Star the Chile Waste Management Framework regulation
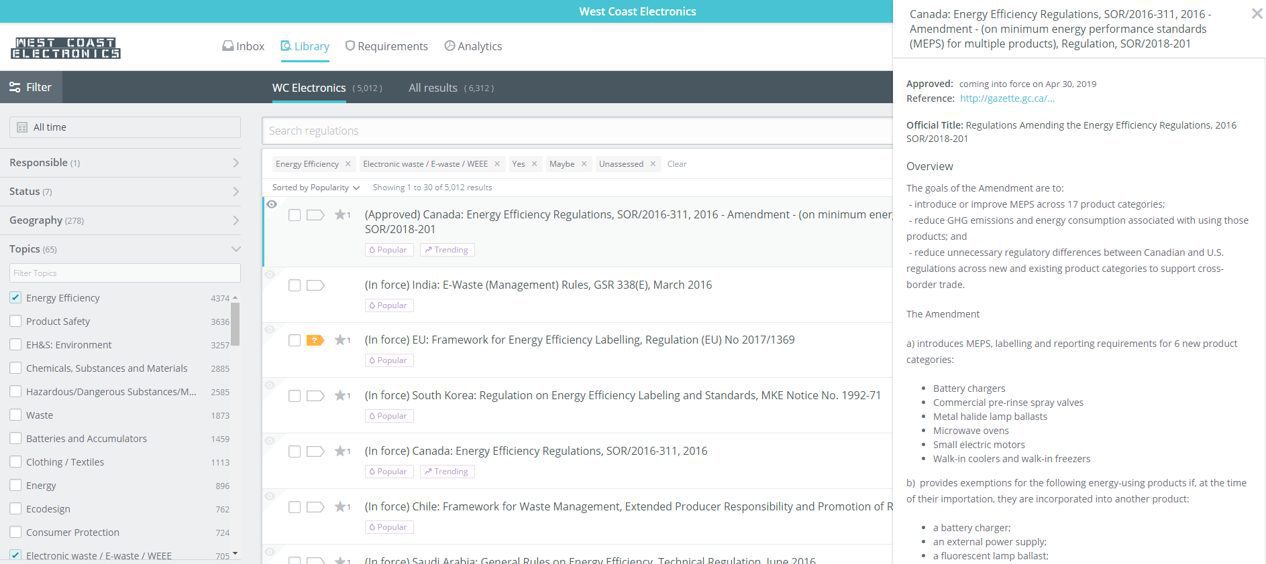This screenshot has width=1266, height=564. pos(340,507)
